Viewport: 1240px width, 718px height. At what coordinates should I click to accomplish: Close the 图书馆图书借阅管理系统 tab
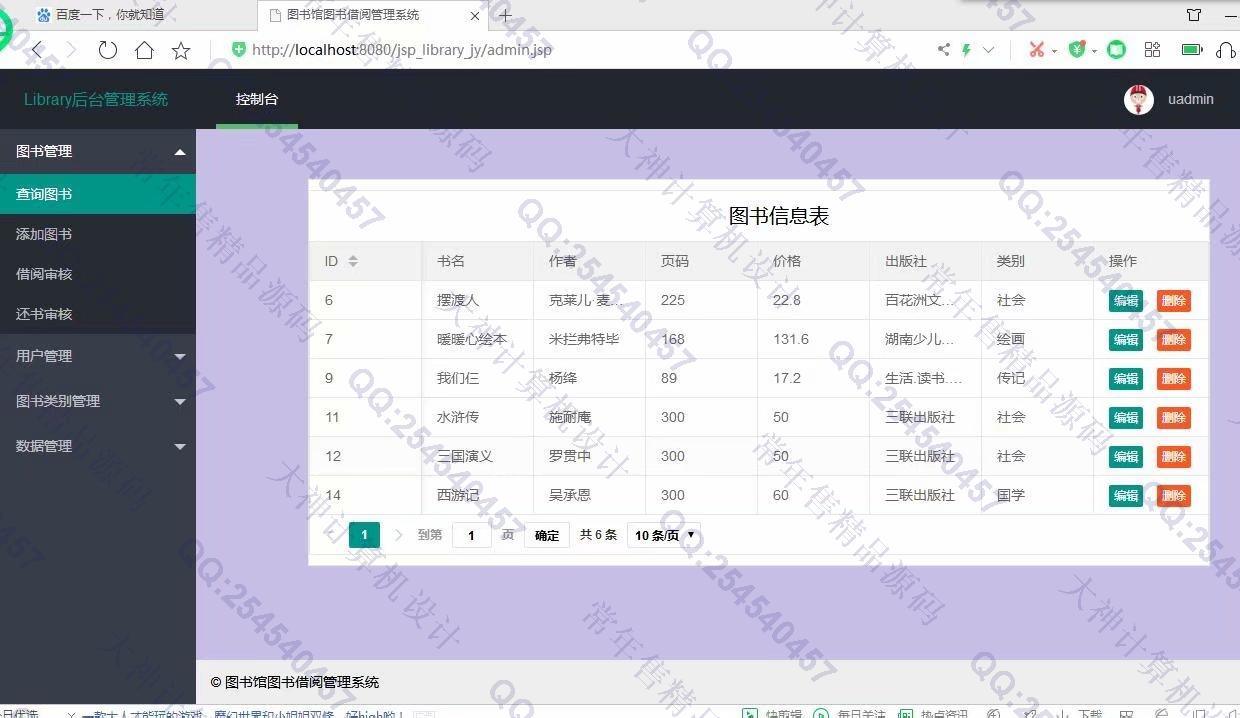[x=475, y=15]
